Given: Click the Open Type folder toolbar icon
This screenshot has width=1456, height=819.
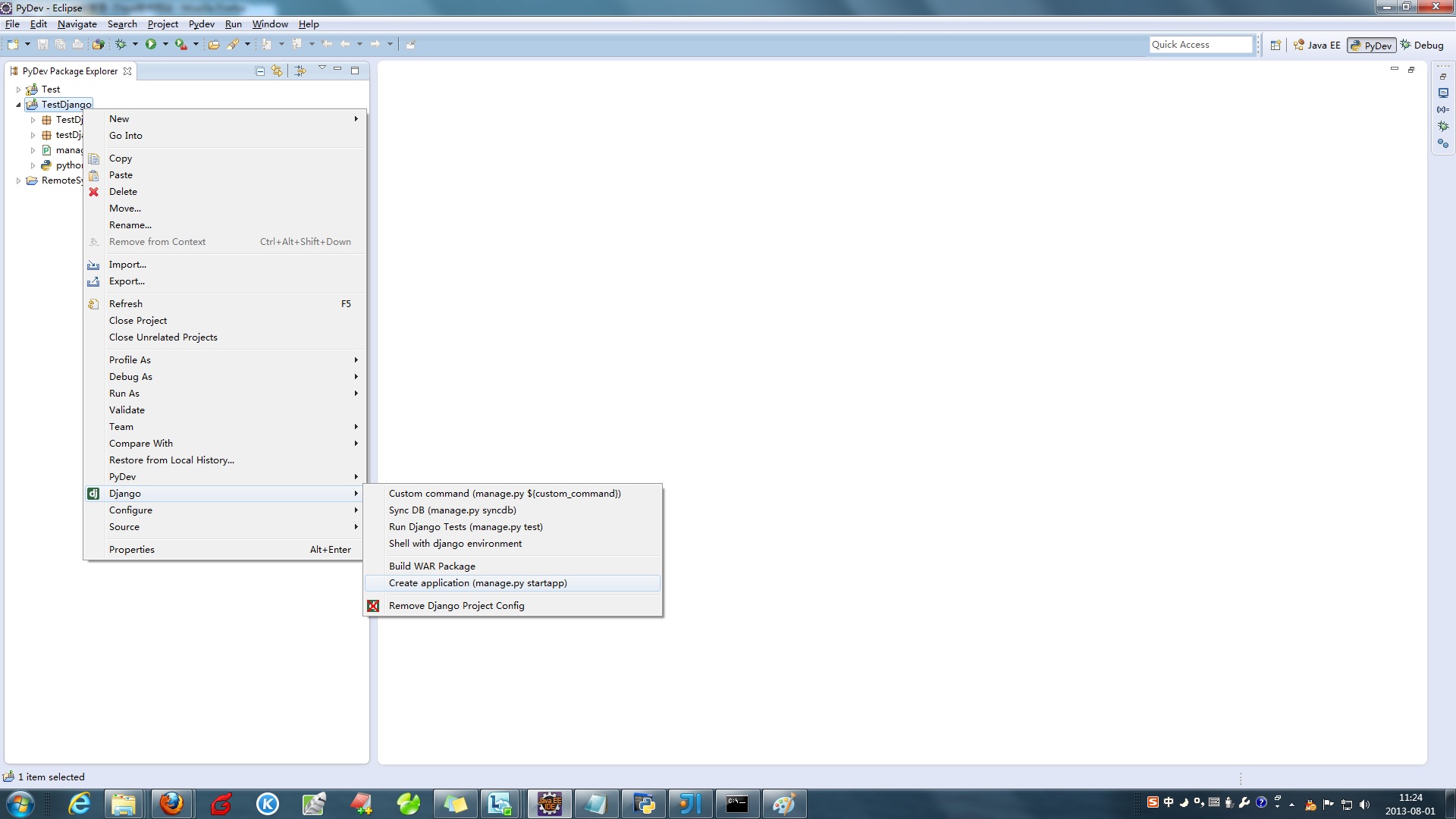Looking at the screenshot, I should click(x=215, y=44).
